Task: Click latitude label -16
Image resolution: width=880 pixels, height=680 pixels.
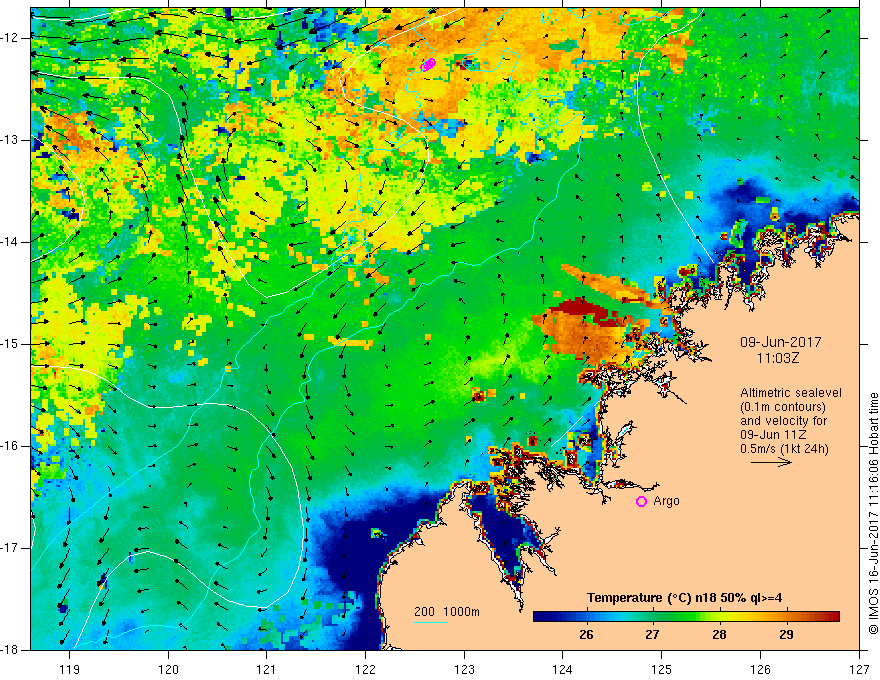Action: point(10,446)
